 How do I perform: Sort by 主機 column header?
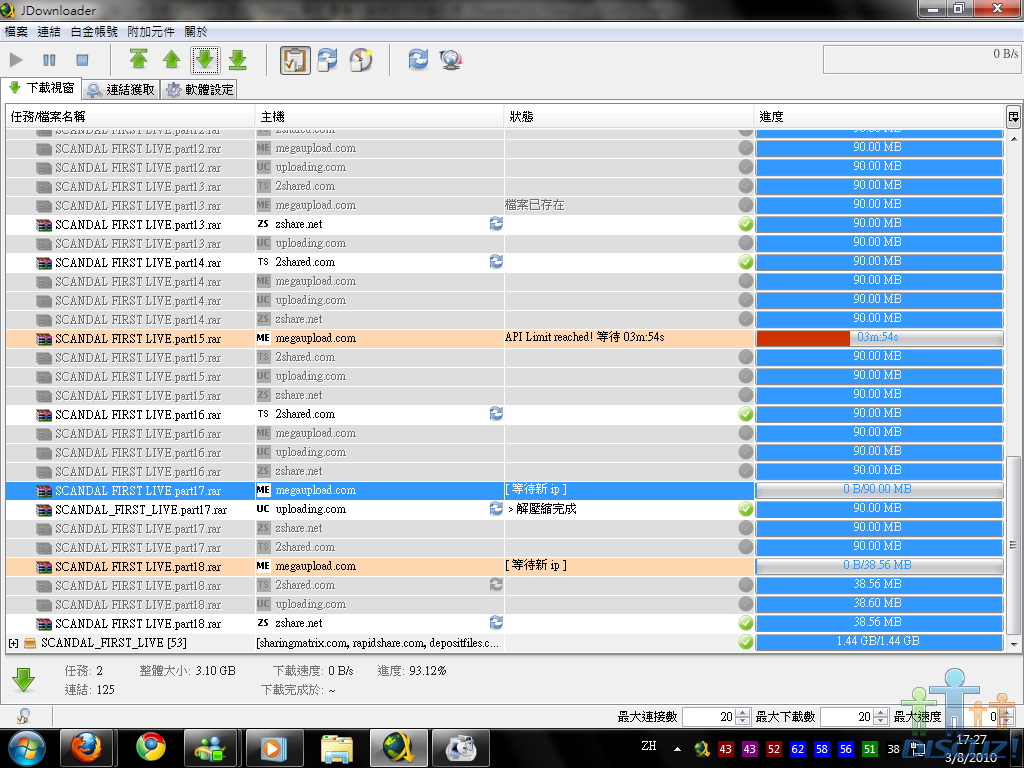point(379,116)
